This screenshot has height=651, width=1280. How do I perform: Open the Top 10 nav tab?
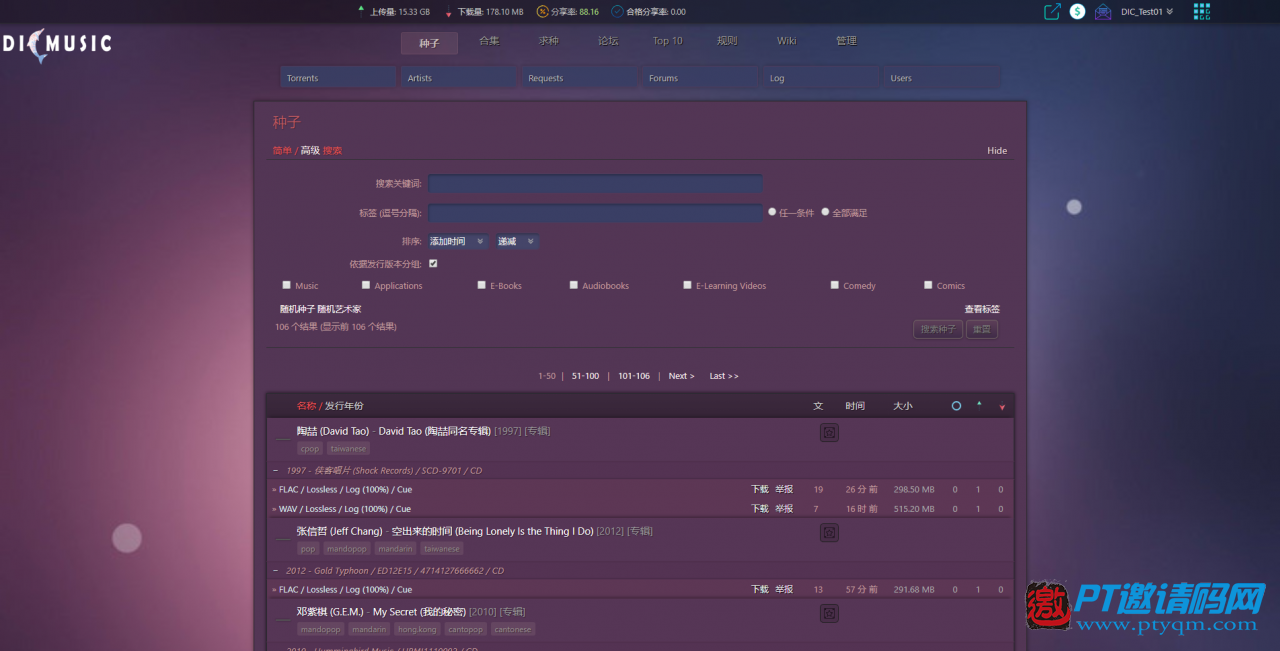pos(668,41)
